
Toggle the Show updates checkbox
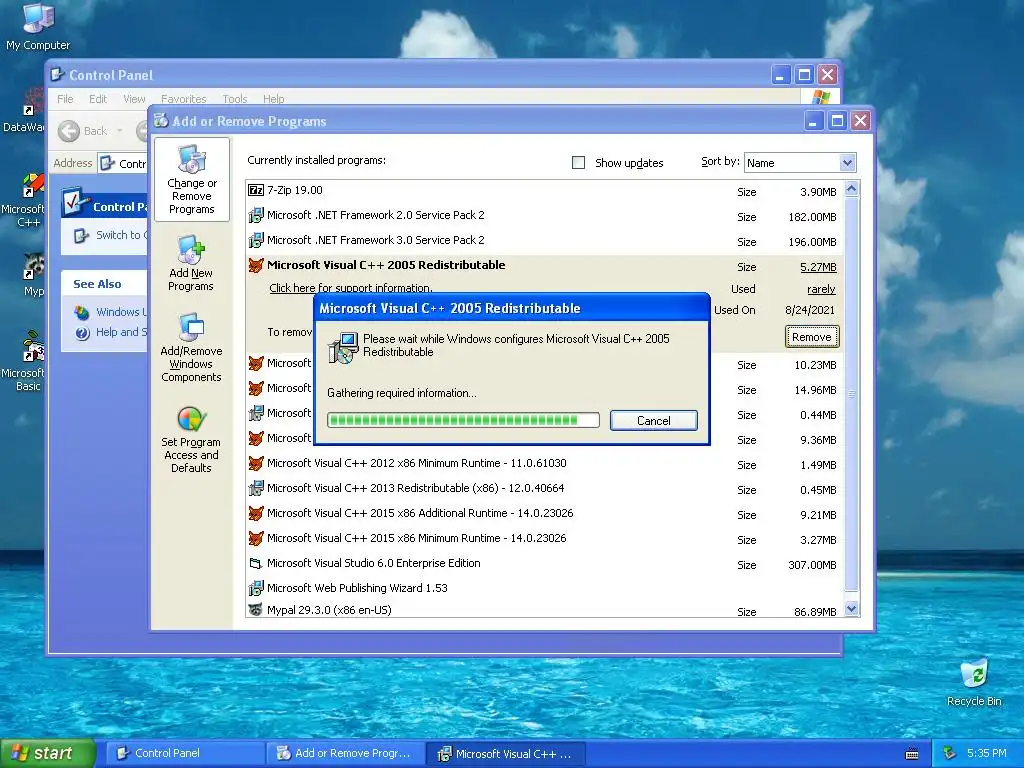(x=578, y=162)
